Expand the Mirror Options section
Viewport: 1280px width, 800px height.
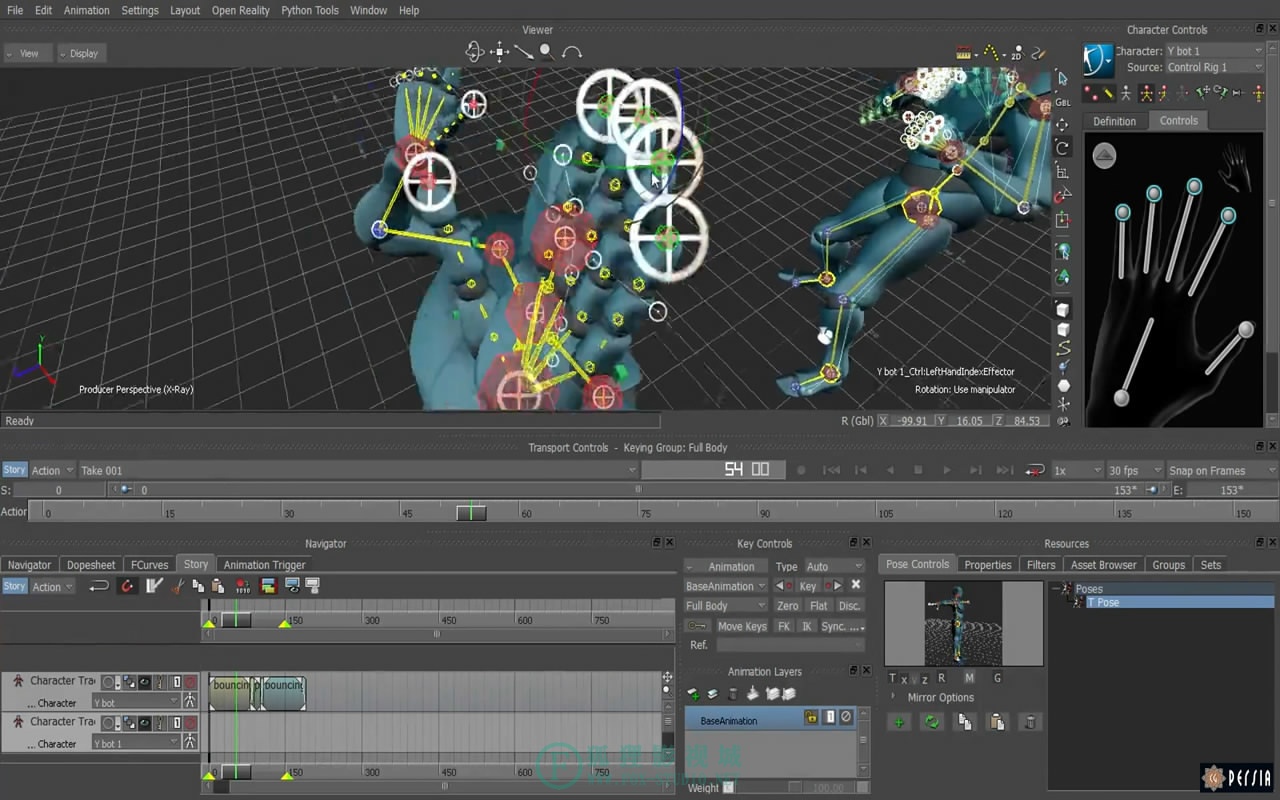coord(892,697)
